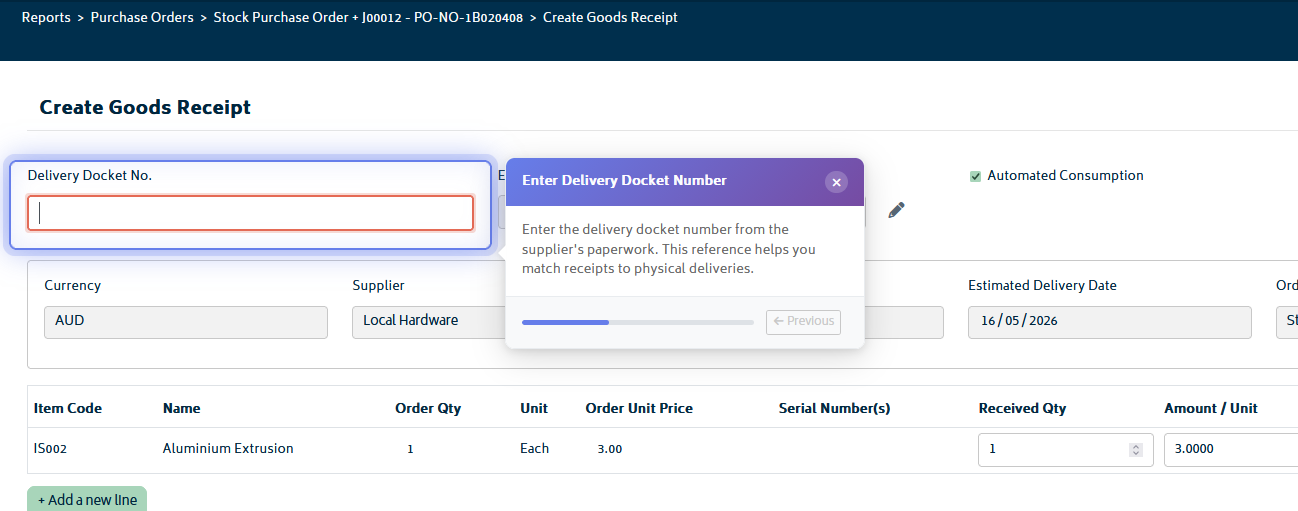Image resolution: width=1298 pixels, height=511 pixels.
Task: Select the Estimated Delivery Date field
Action: tap(1109, 322)
